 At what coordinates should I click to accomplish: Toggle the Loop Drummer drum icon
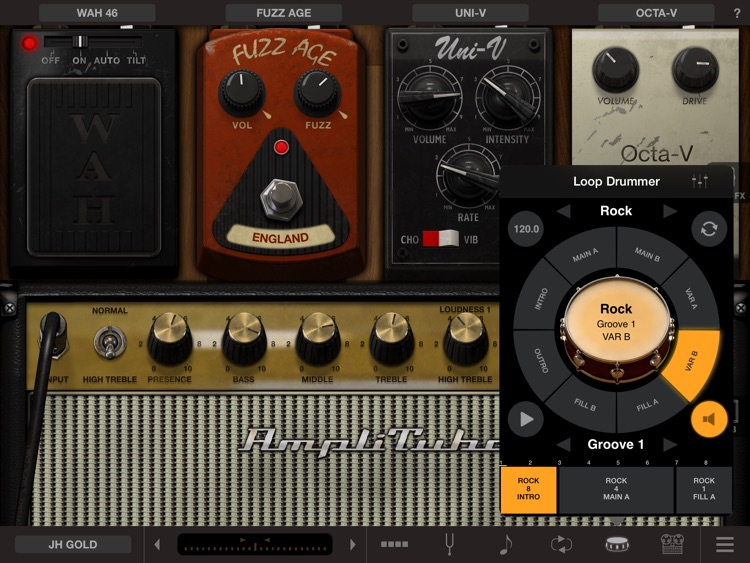(617, 544)
